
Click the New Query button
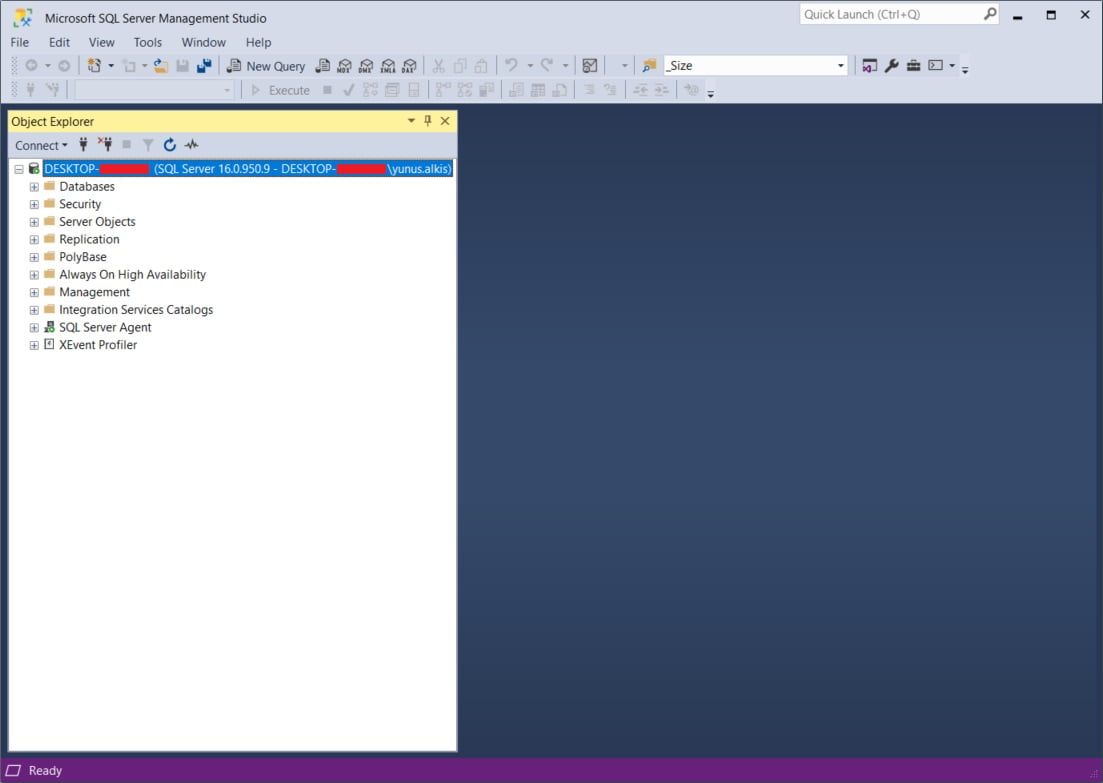(x=266, y=65)
